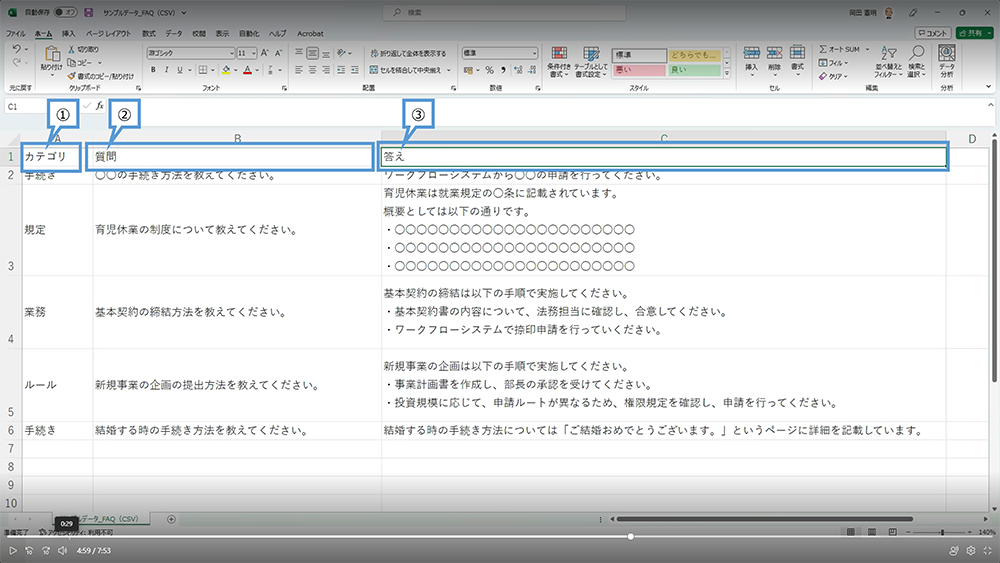Click the green Share (共有) button
1000x563 pixels.
point(974,33)
